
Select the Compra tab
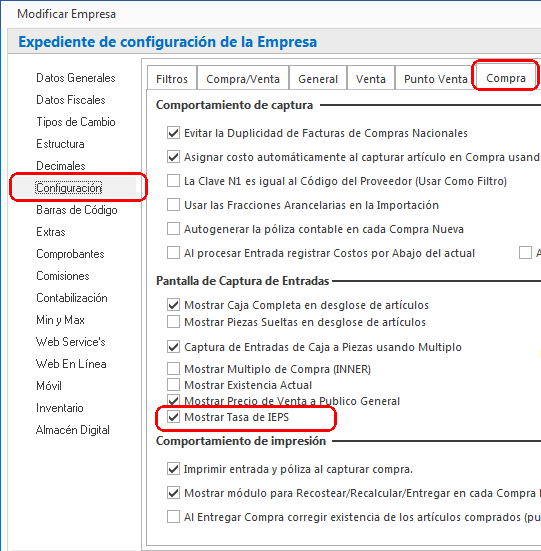(506, 78)
